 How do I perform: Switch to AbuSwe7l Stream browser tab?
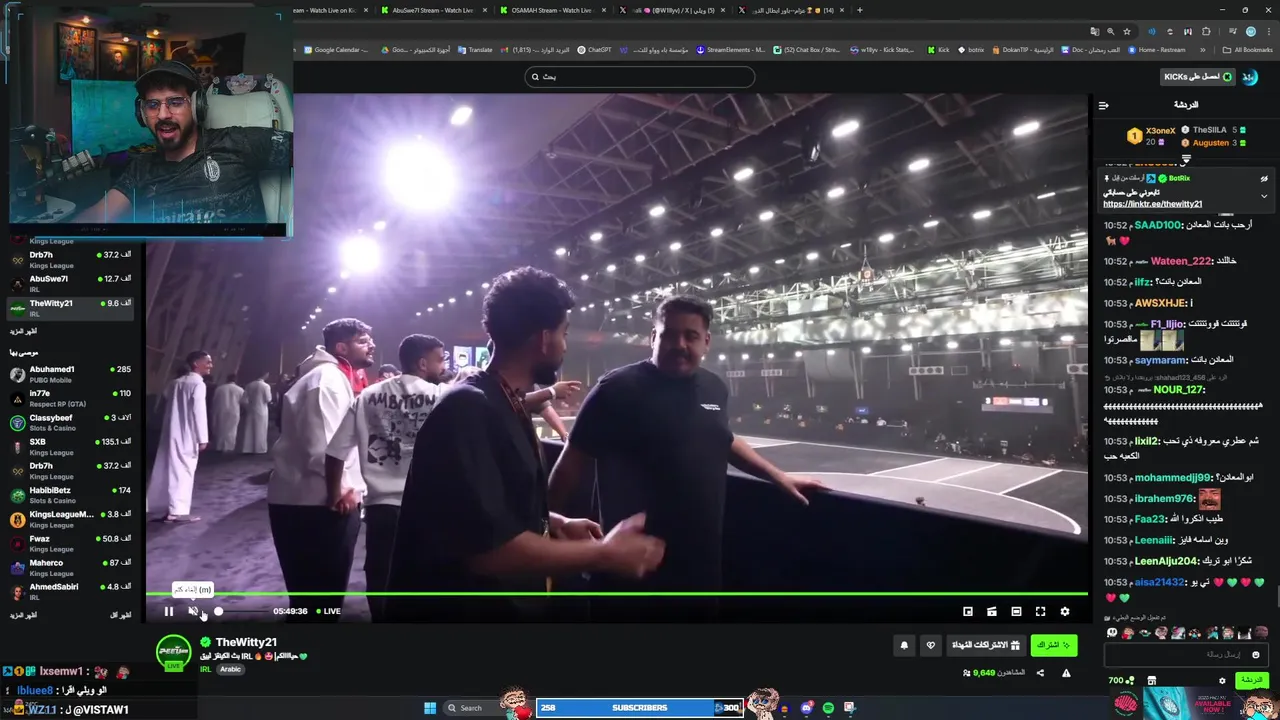coord(433,10)
